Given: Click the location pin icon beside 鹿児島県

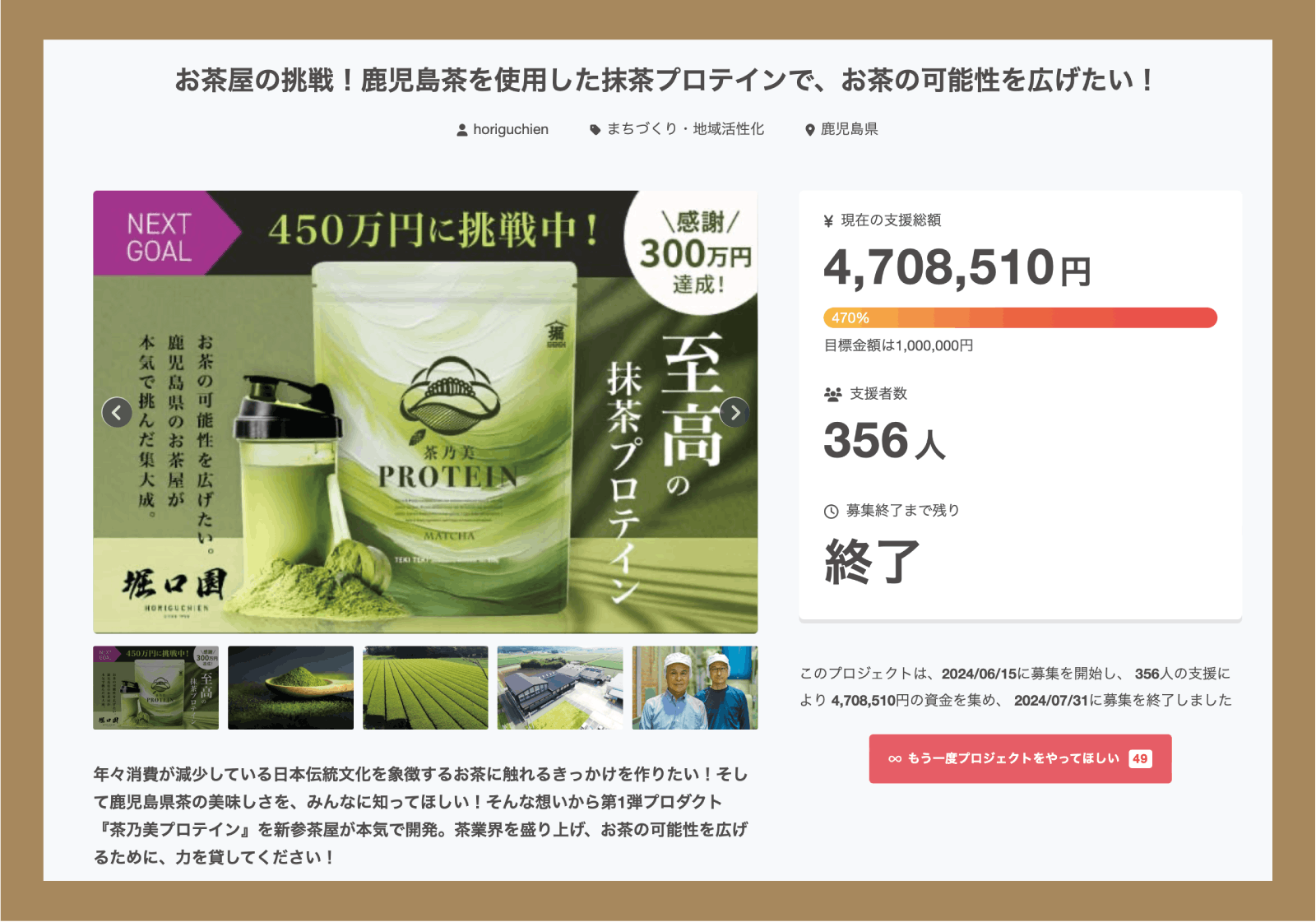Looking at the screenshot, I should coord(810,130).
